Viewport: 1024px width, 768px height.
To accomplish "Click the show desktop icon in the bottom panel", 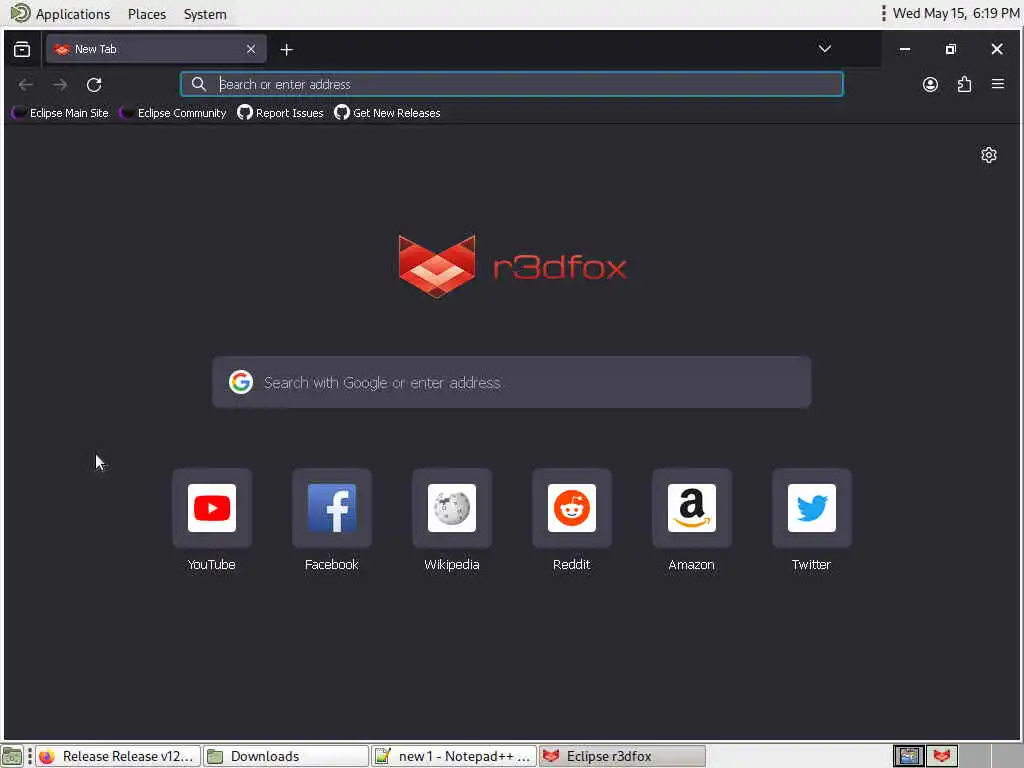I will click(12, 756).
